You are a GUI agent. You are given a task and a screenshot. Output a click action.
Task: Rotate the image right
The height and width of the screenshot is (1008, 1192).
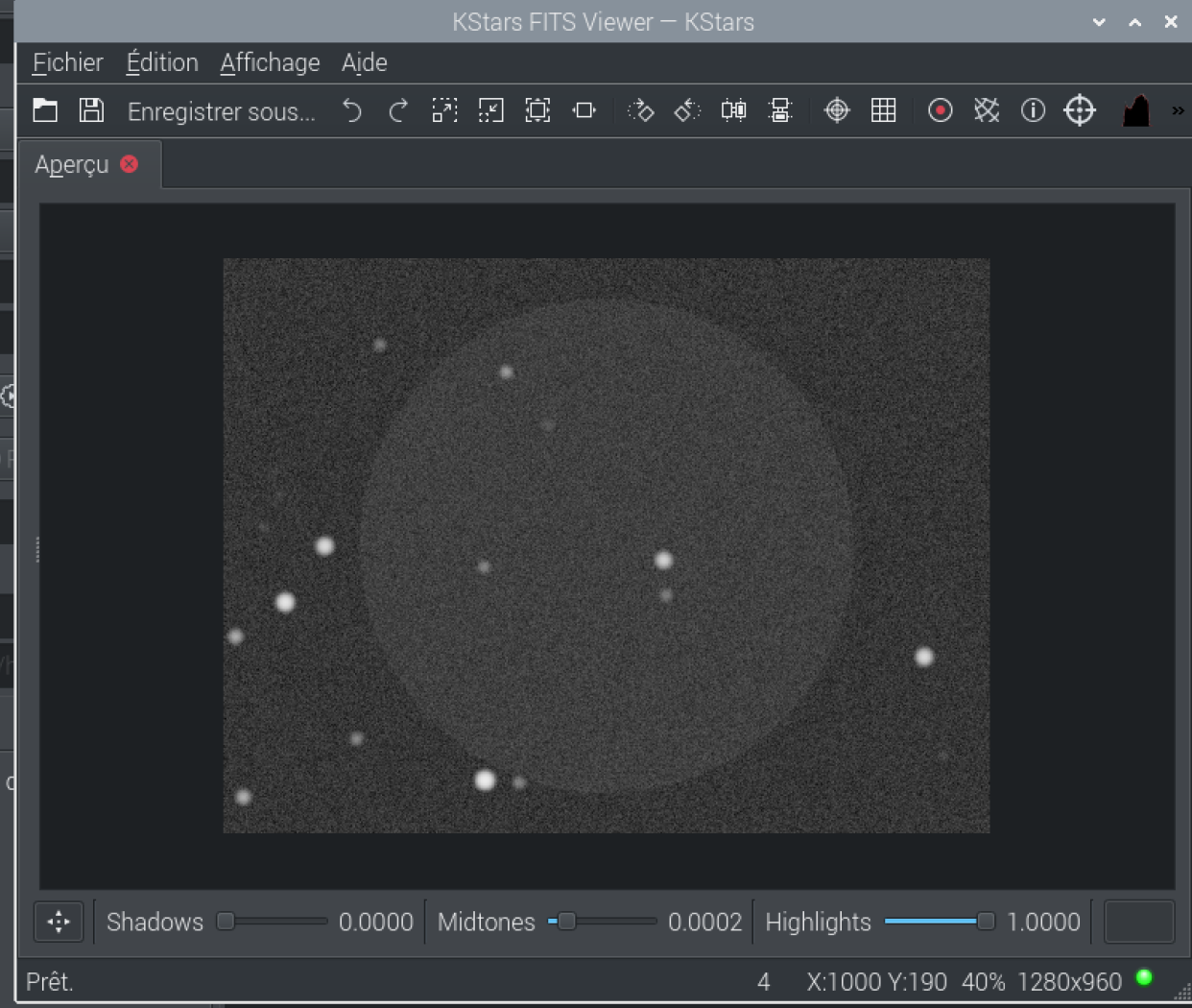(x=640, y=110)
